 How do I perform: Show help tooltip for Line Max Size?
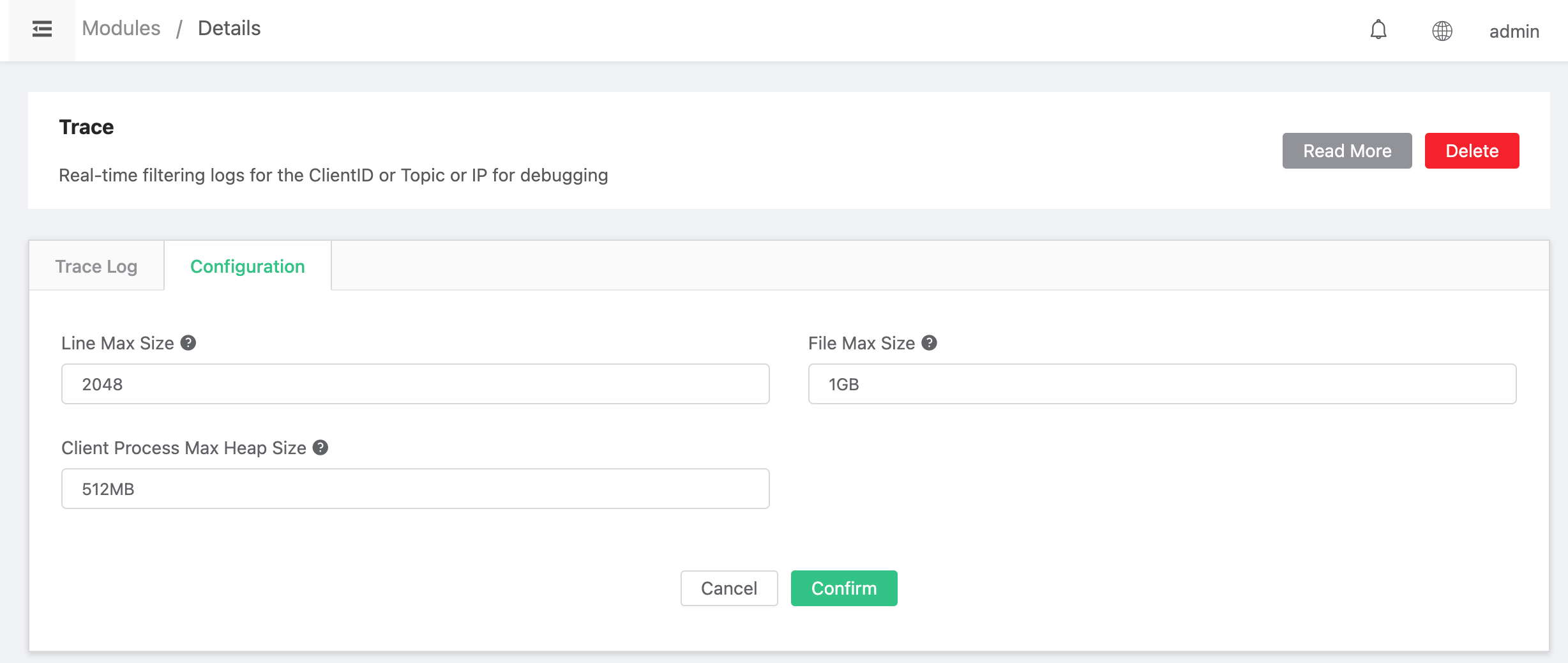coord(188,343)
